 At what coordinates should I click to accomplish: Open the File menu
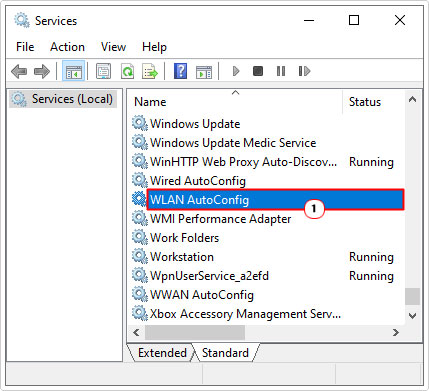click(x=25, y=47)
